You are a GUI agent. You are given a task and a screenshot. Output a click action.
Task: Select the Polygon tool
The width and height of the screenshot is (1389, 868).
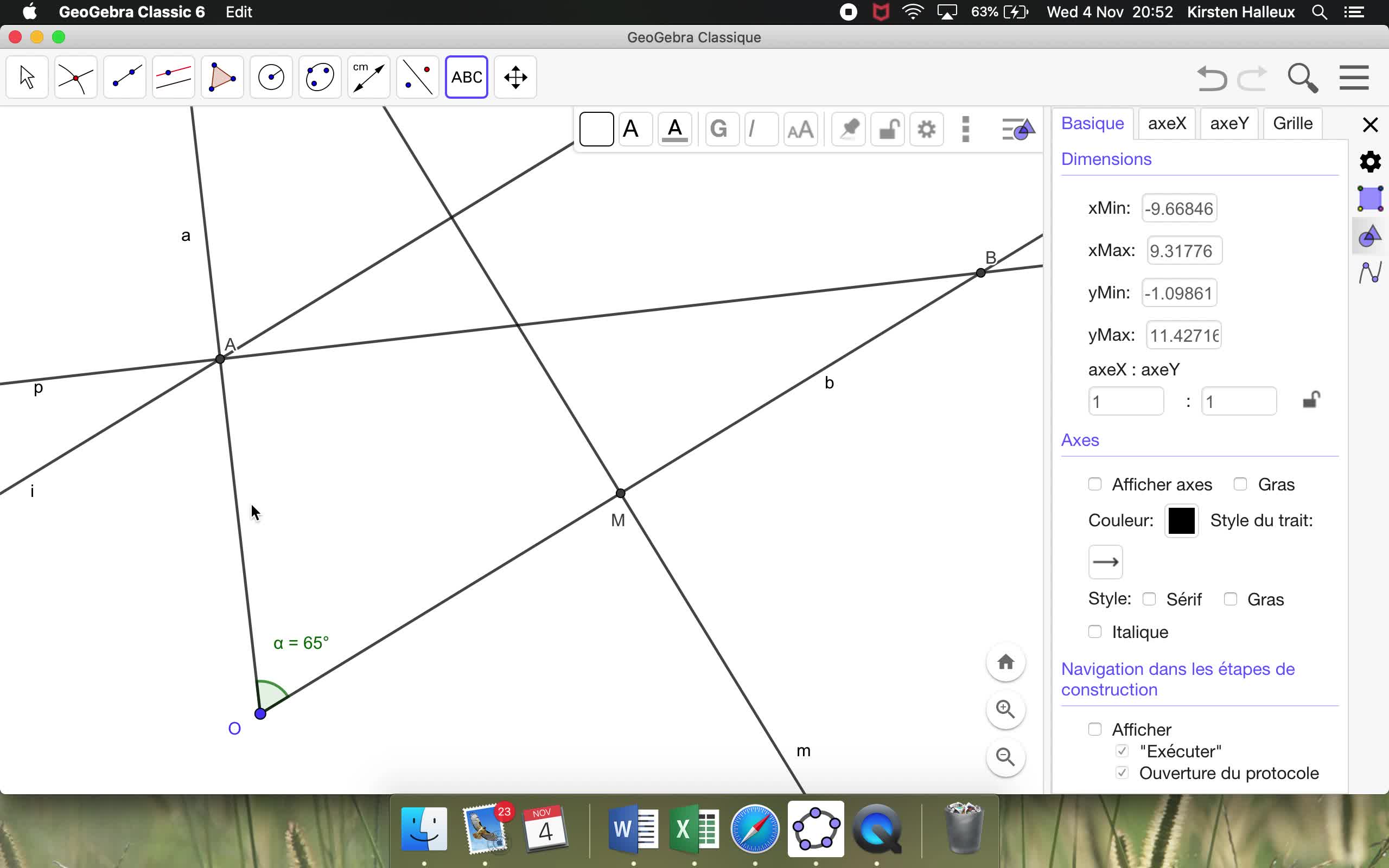[222, 77]
